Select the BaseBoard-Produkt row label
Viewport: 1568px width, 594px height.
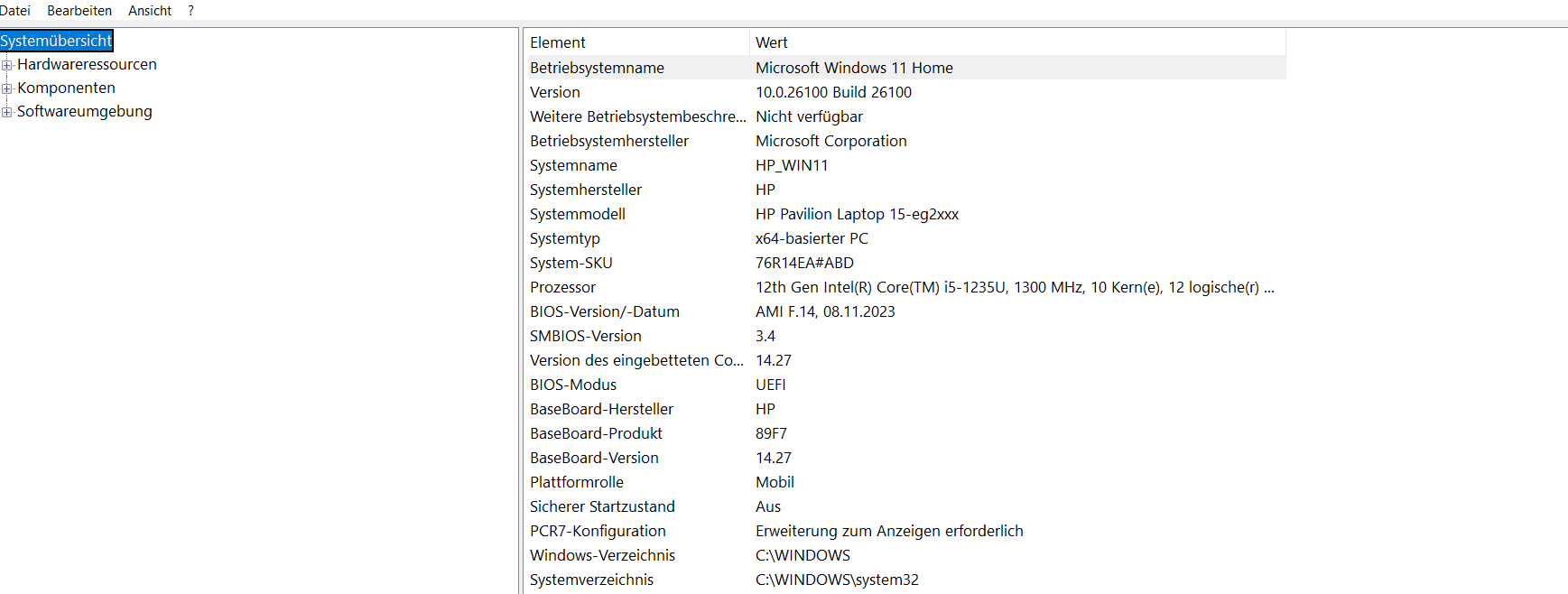pos(596,433)
